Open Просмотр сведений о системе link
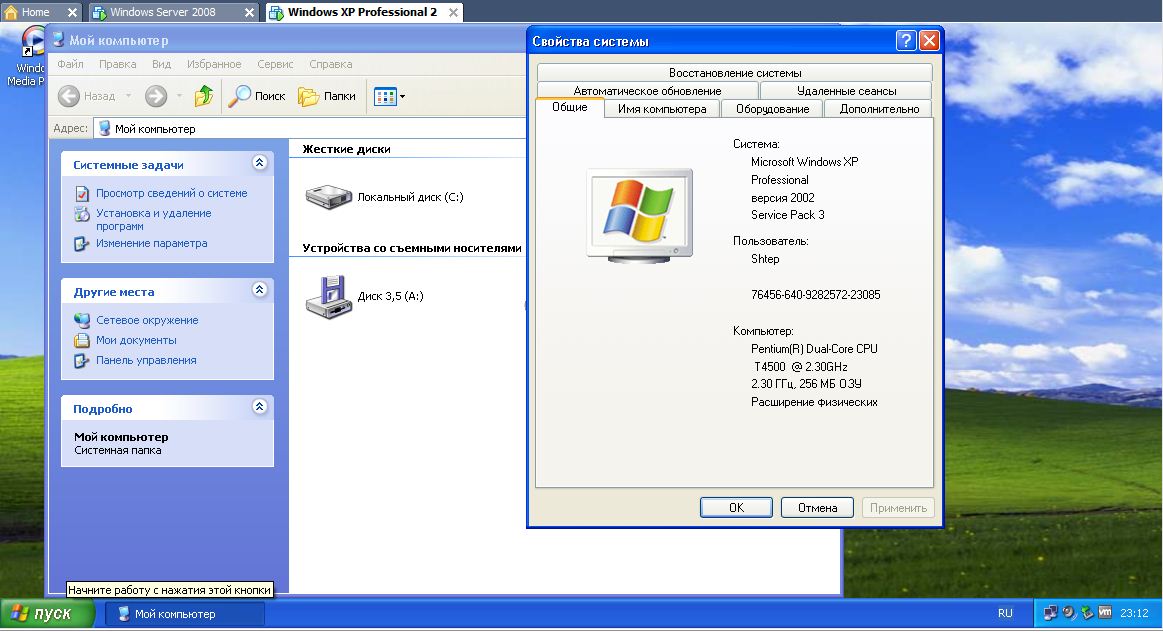 click(171, 193)
